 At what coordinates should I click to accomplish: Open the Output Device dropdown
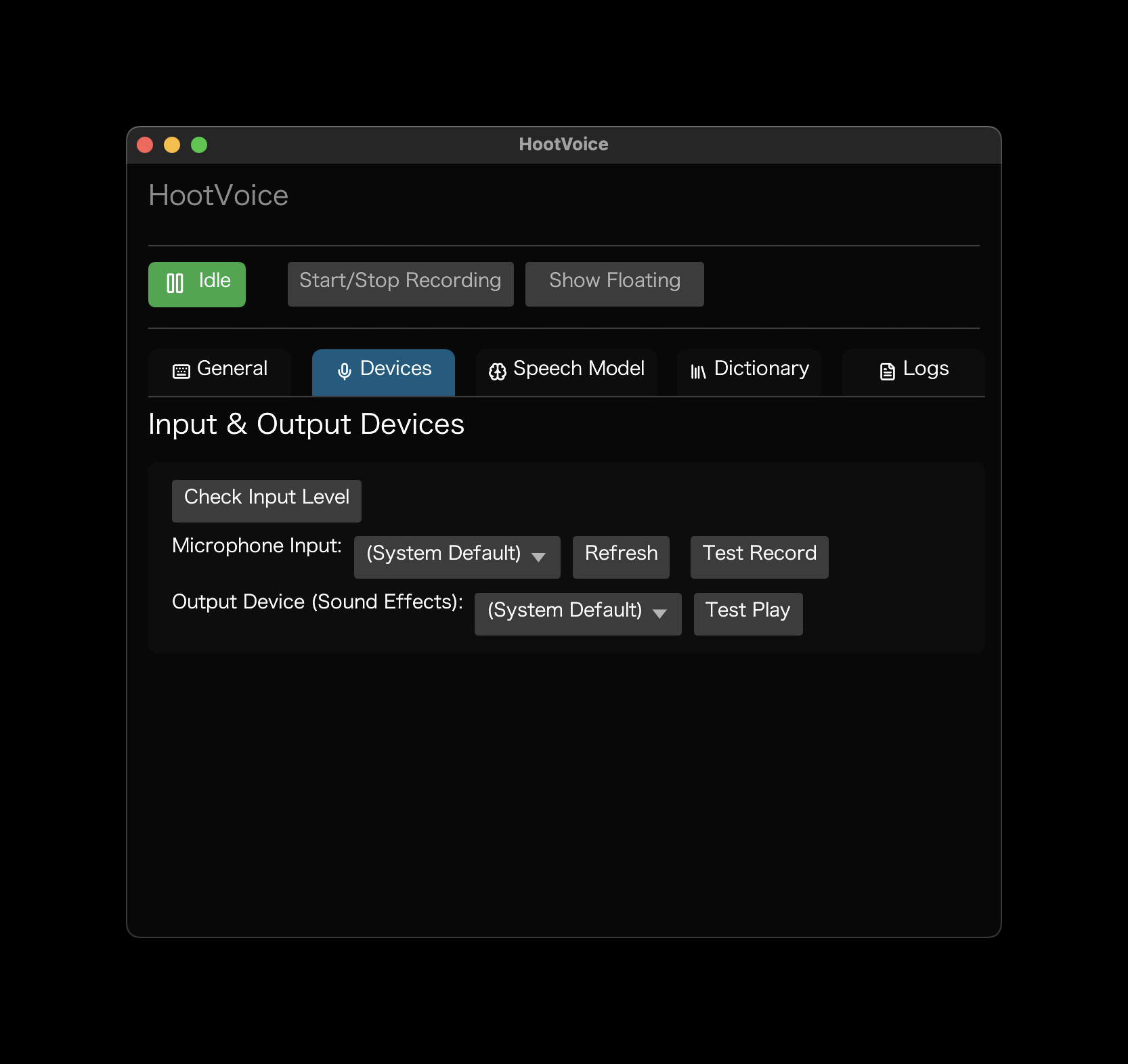coord(578,613)
